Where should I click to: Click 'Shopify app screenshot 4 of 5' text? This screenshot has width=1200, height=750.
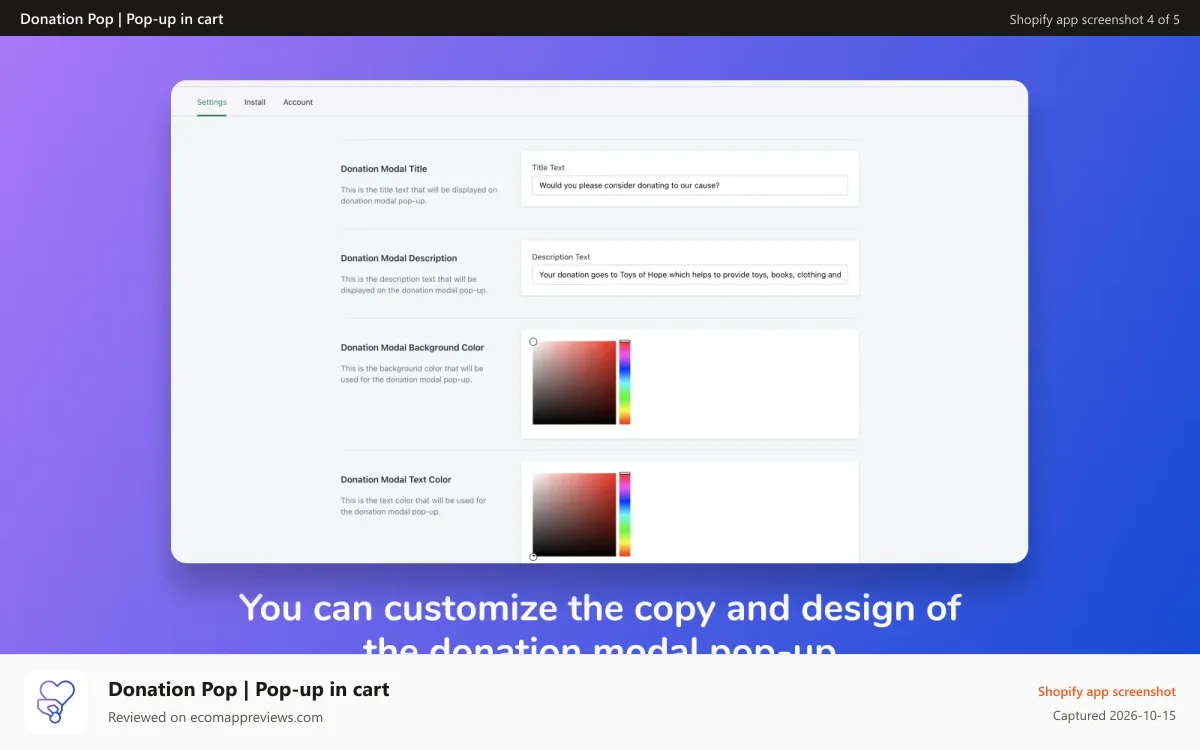[1094, 19]
